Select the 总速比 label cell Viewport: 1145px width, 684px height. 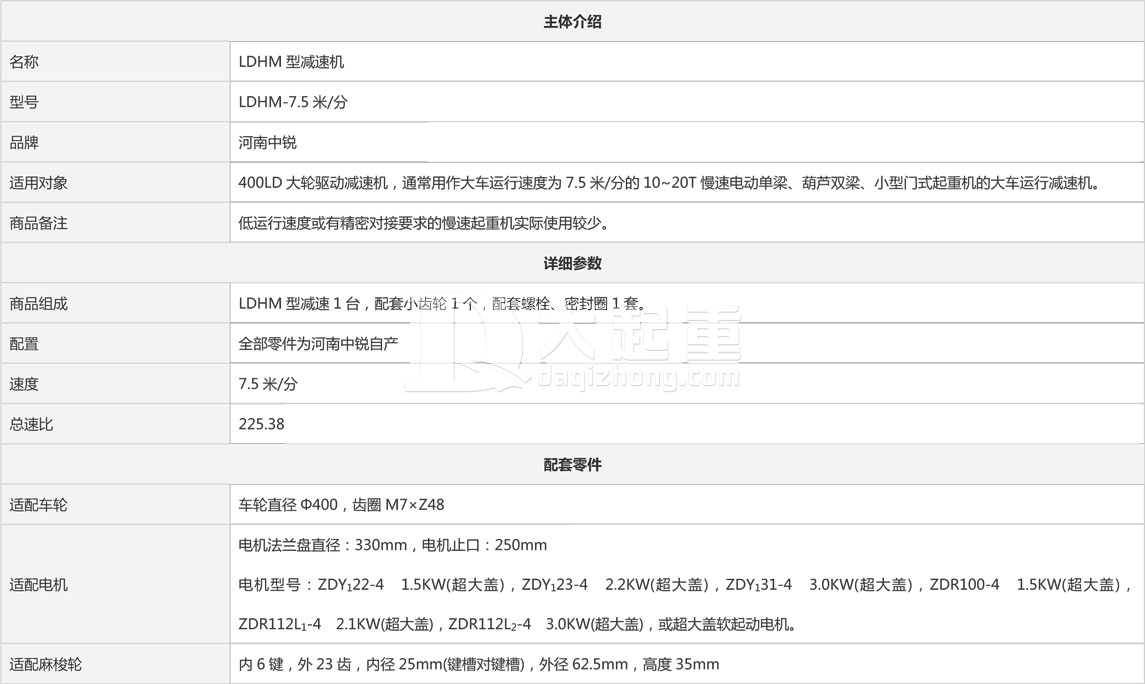coord(115,424)
